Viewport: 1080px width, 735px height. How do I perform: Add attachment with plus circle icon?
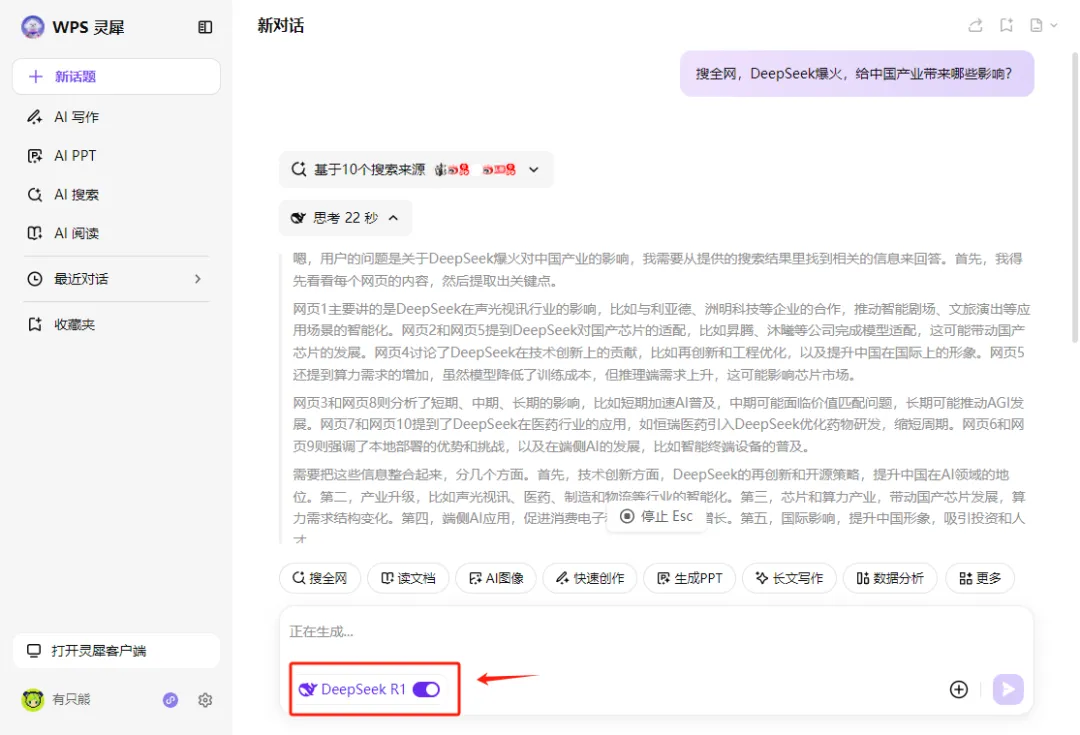[959, 690]
